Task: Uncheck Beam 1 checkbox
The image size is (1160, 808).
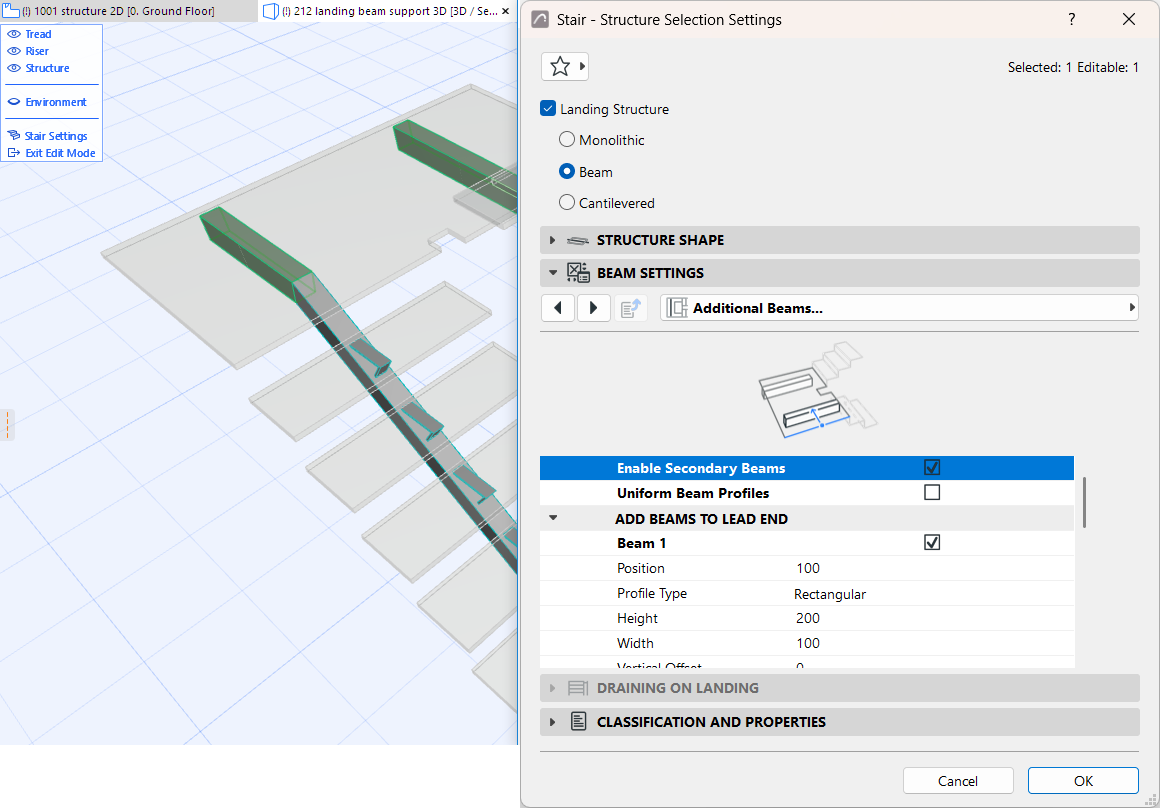Action: pyautogui.click(x=932, y=543)
